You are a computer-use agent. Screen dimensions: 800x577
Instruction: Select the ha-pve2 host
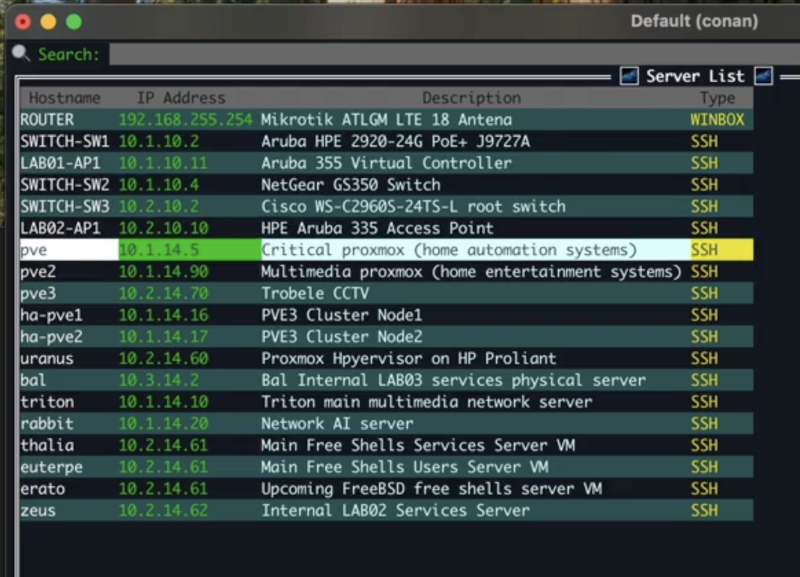point(52,337)
